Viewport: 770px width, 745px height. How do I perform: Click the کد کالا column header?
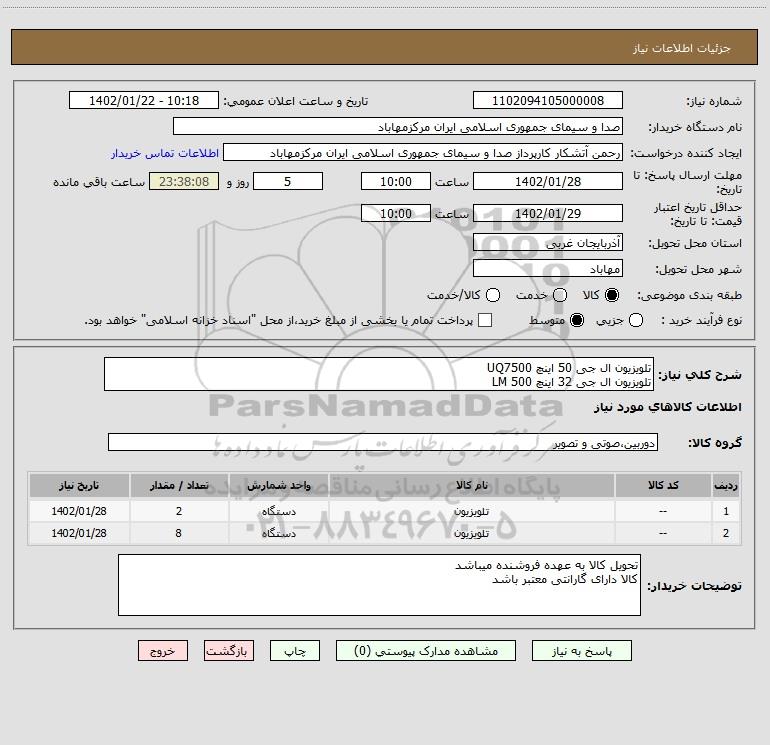tap(663, 485)
